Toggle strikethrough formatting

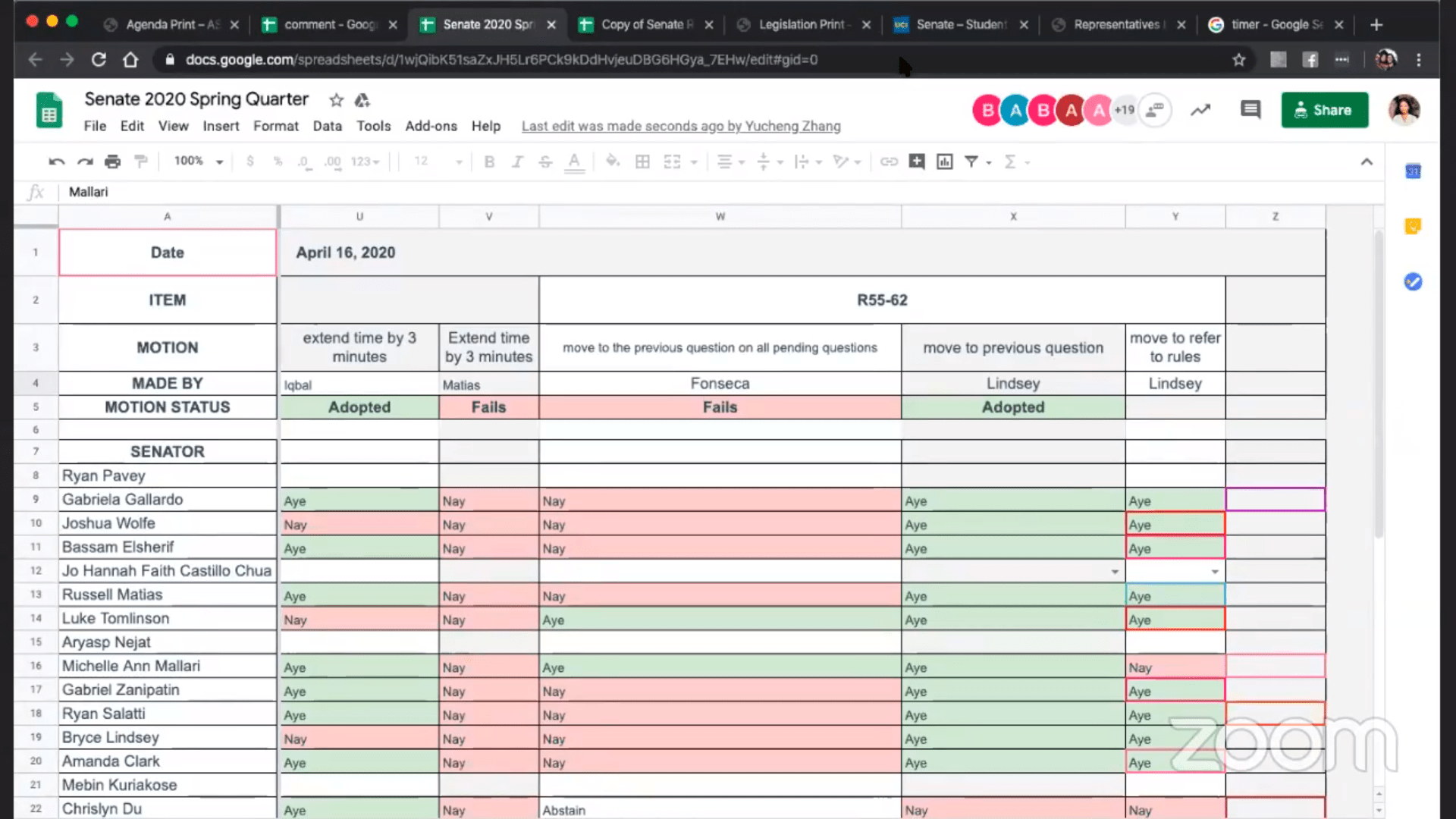[545, 162]
